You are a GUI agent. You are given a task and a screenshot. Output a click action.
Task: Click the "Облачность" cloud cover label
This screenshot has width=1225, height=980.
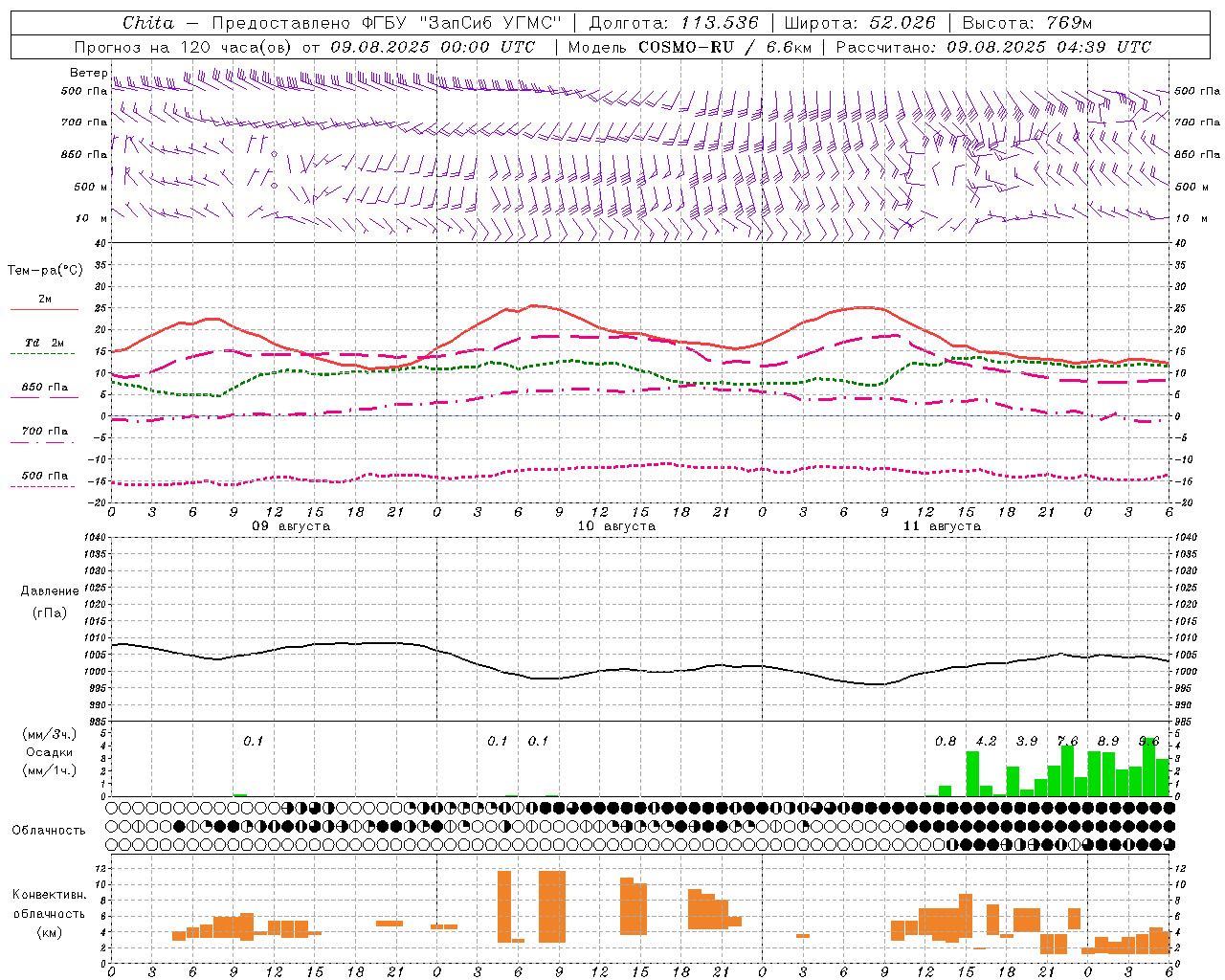click(x=49, y=830)
